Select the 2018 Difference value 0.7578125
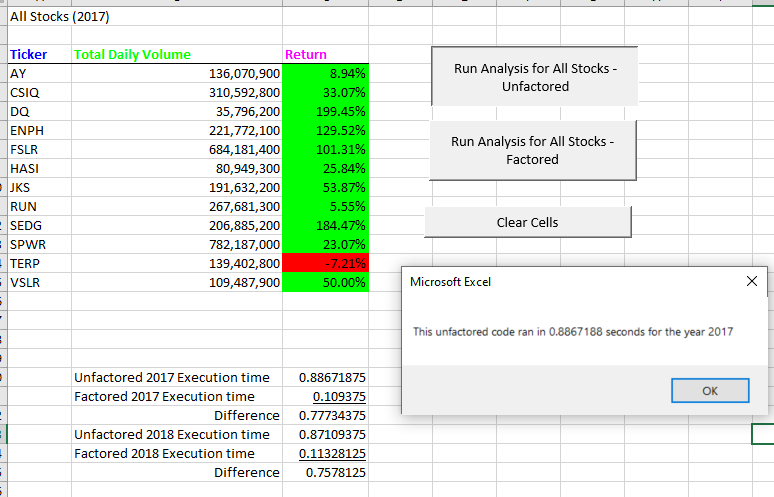Image resolution: width=774 pixels, height=497 pixels. (325, 473)
